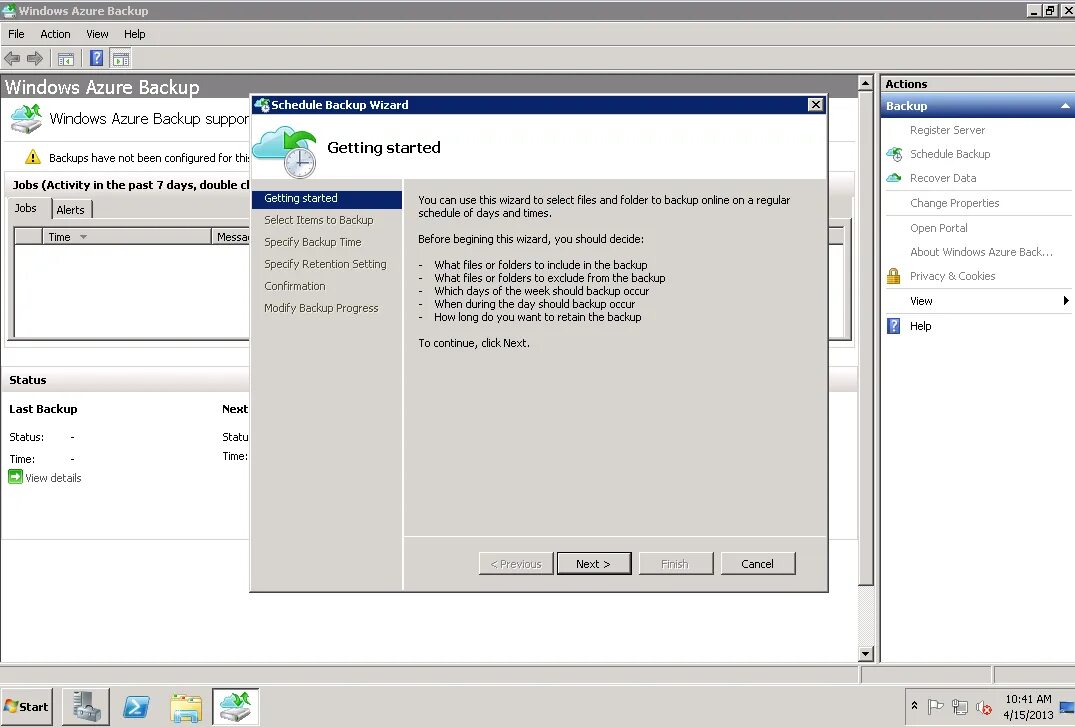Cancel the Schedule Backup Wizard
This screenshot has width=1075, height=727.
point(758,563)
